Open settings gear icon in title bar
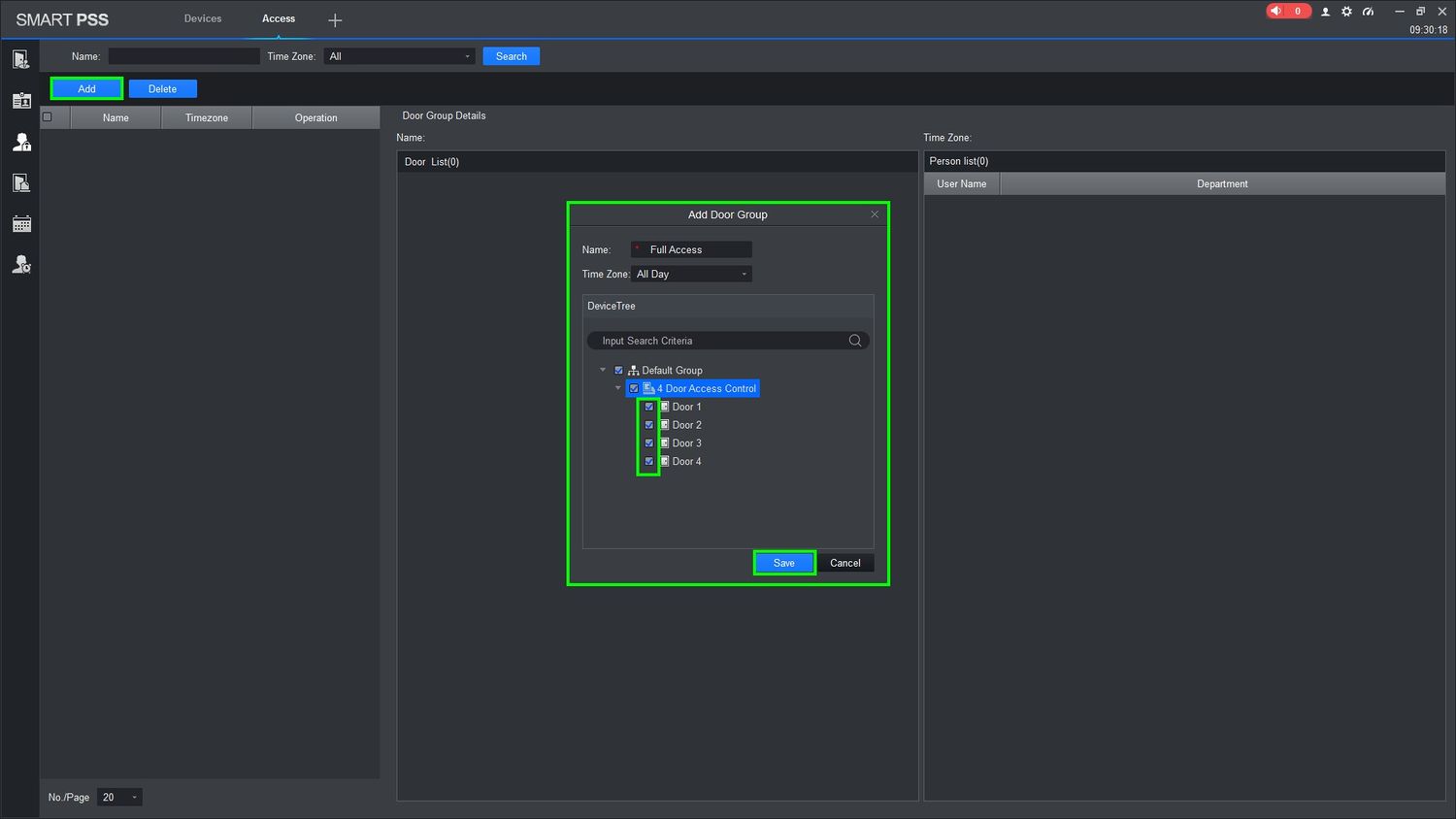 1346,12
